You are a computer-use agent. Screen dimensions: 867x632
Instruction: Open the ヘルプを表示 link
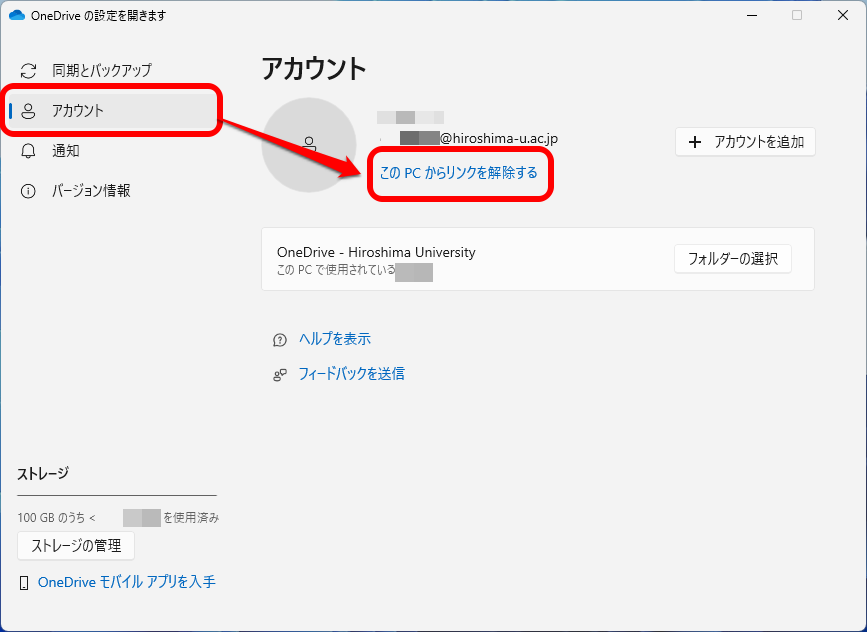[x=335, y=339]
